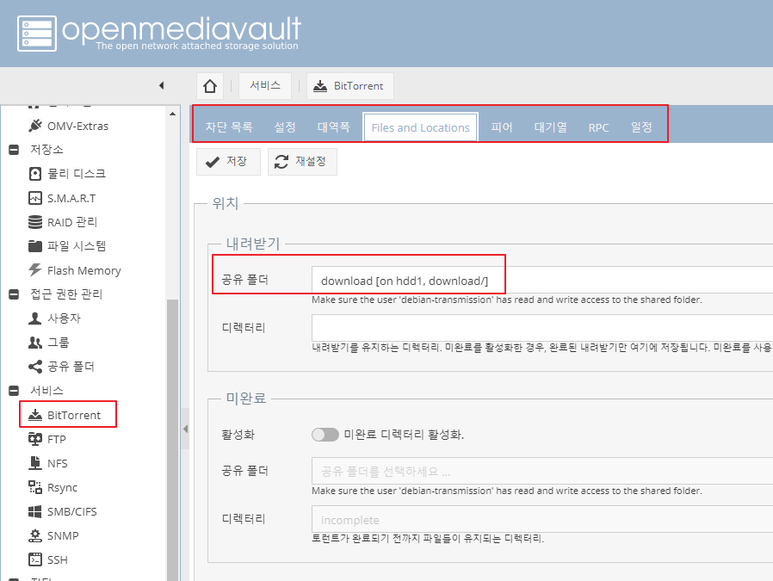Click the checkmark icon on 저장
Image resolution: width=773 pixels, height=581 pixels.
(x=212, y=162)
